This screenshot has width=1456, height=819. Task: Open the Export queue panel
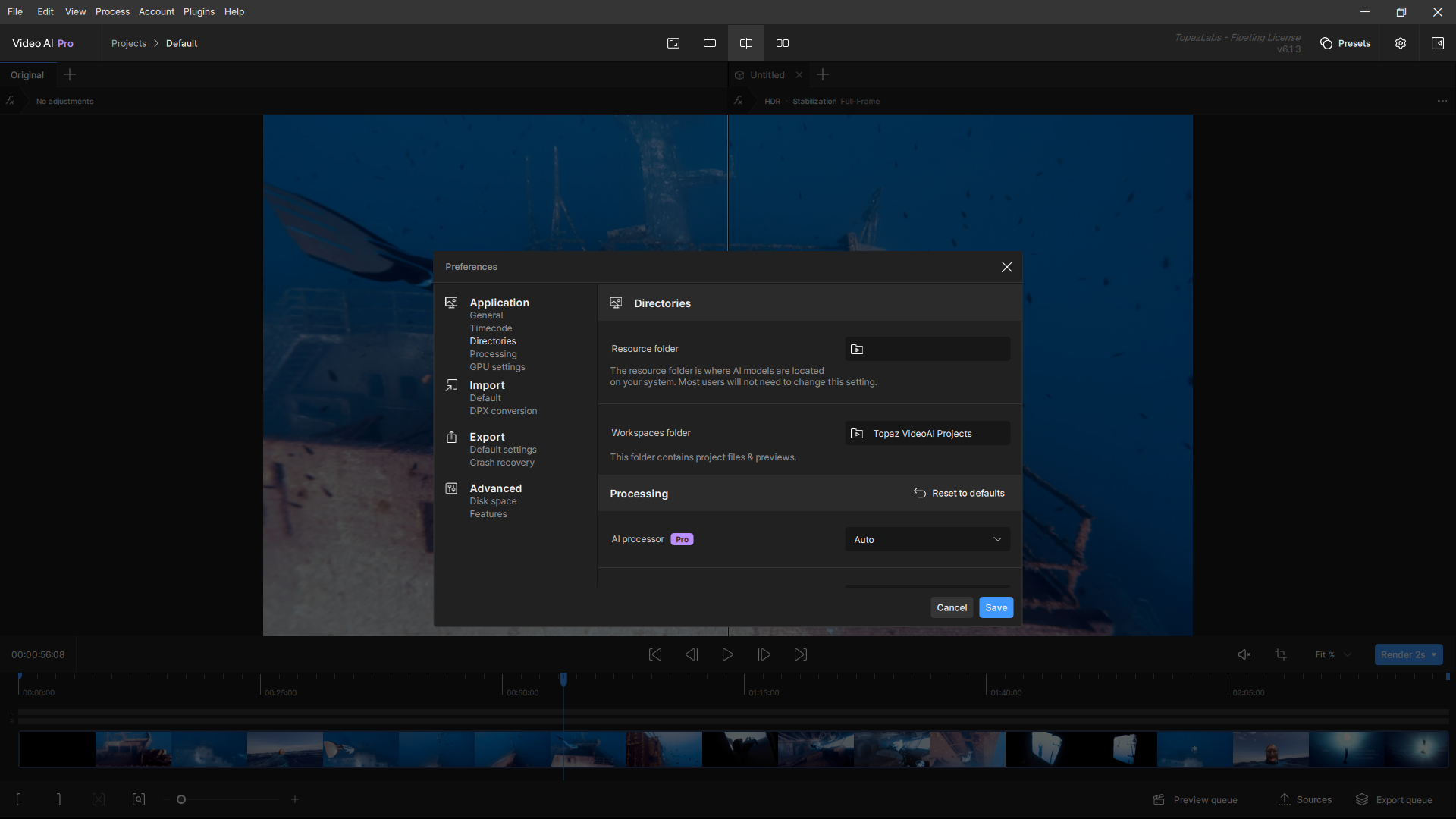(x=1394, y=799)
